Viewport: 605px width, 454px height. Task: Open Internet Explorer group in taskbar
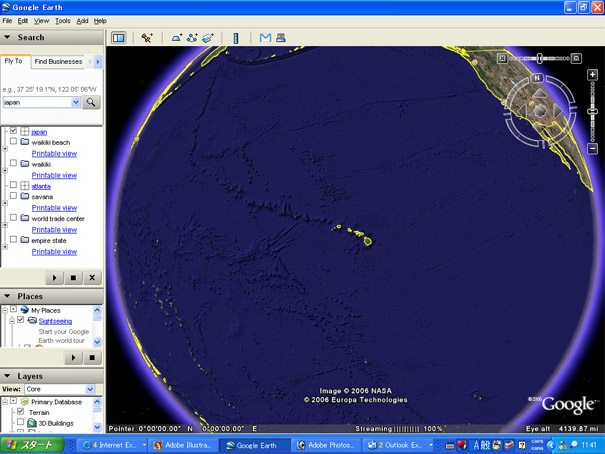[112, 445]
